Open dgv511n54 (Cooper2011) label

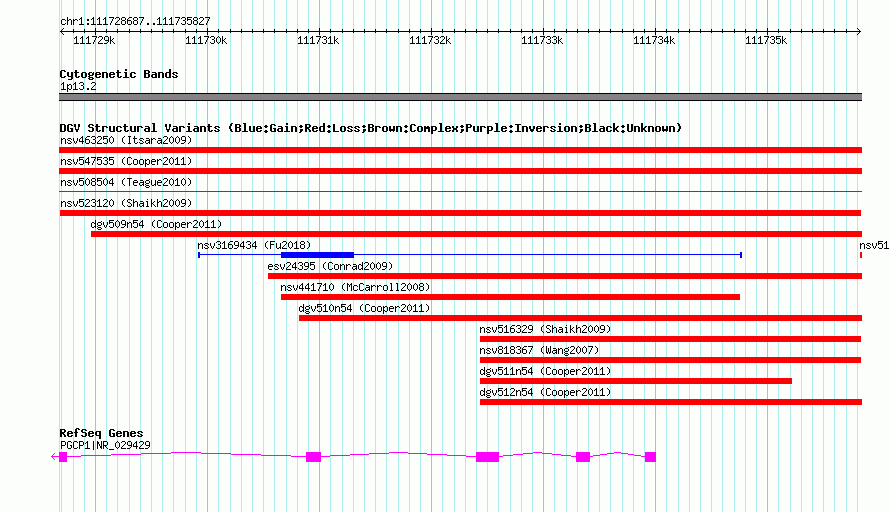[545, 371]
